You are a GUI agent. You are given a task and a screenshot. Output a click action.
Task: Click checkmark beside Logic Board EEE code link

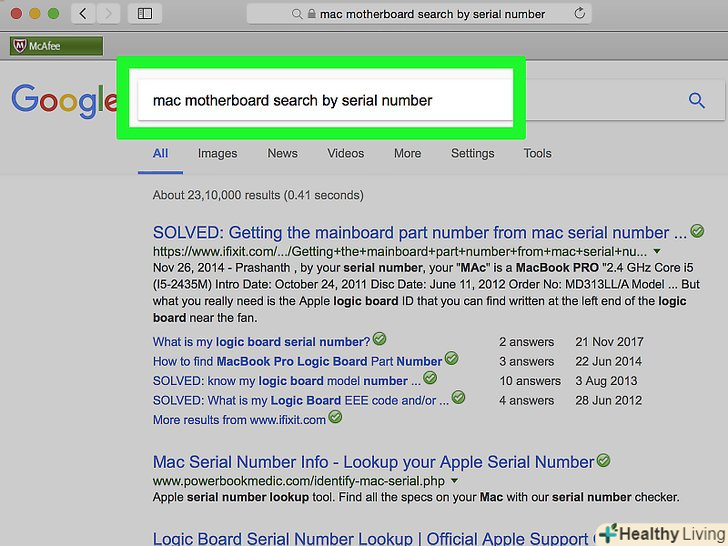(x=458, y=397)
